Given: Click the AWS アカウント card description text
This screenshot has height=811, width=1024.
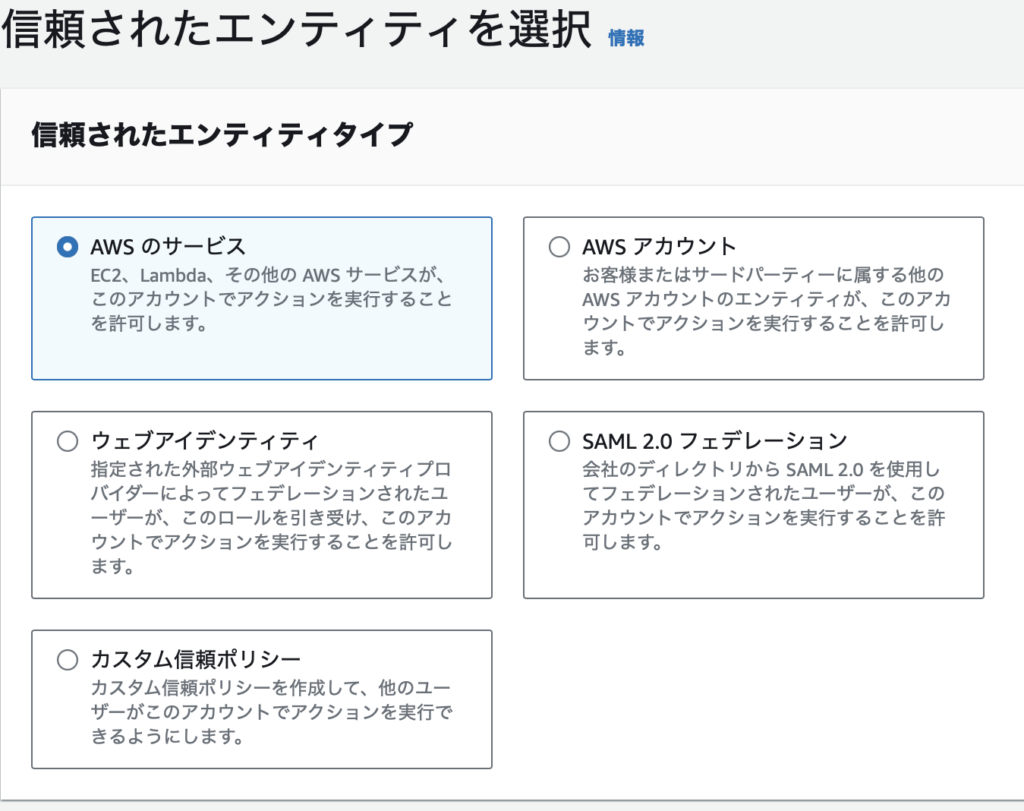Looking at the screenshot, I should pos(767,311).
